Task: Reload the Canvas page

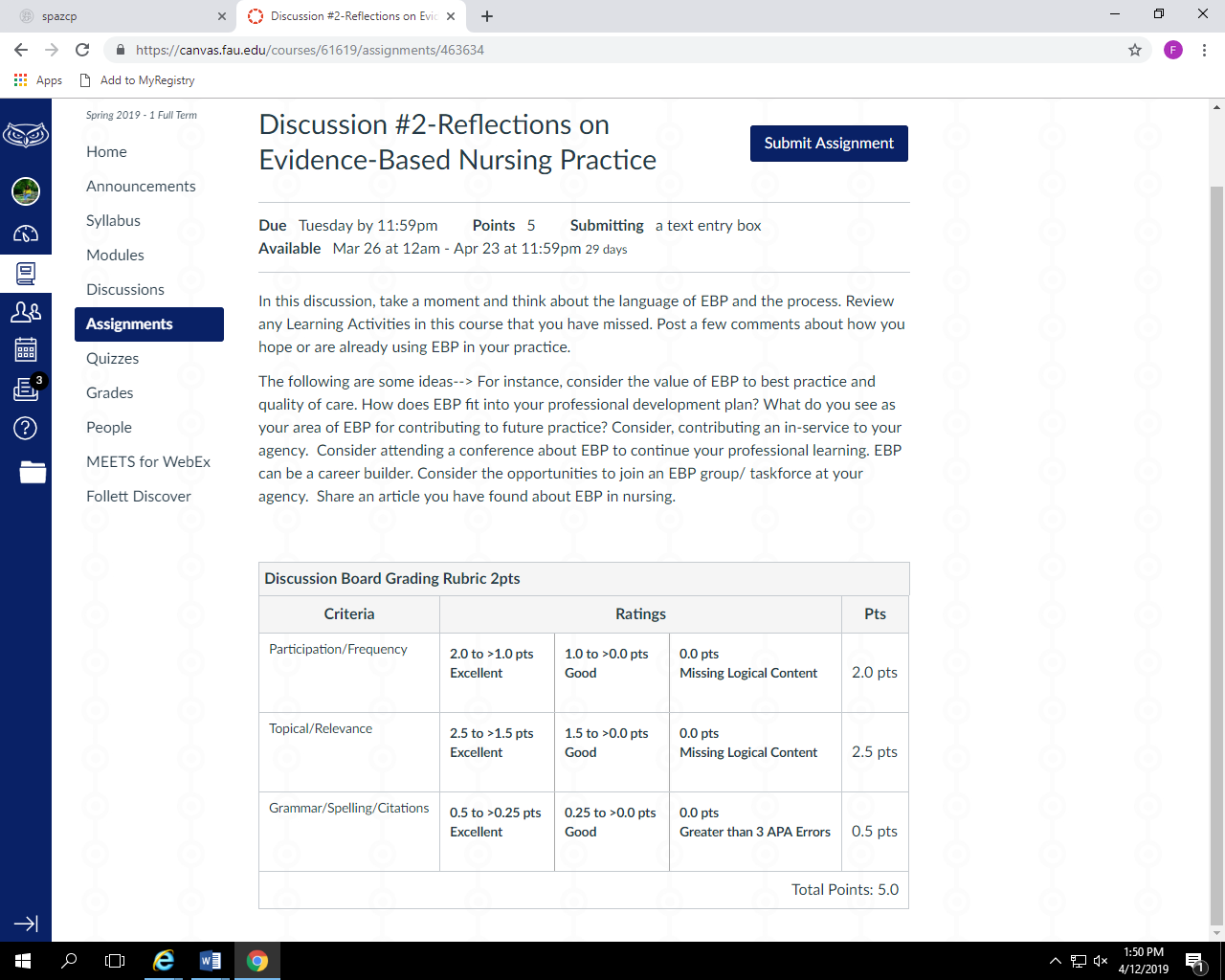Action: click(x=82, y=50)
